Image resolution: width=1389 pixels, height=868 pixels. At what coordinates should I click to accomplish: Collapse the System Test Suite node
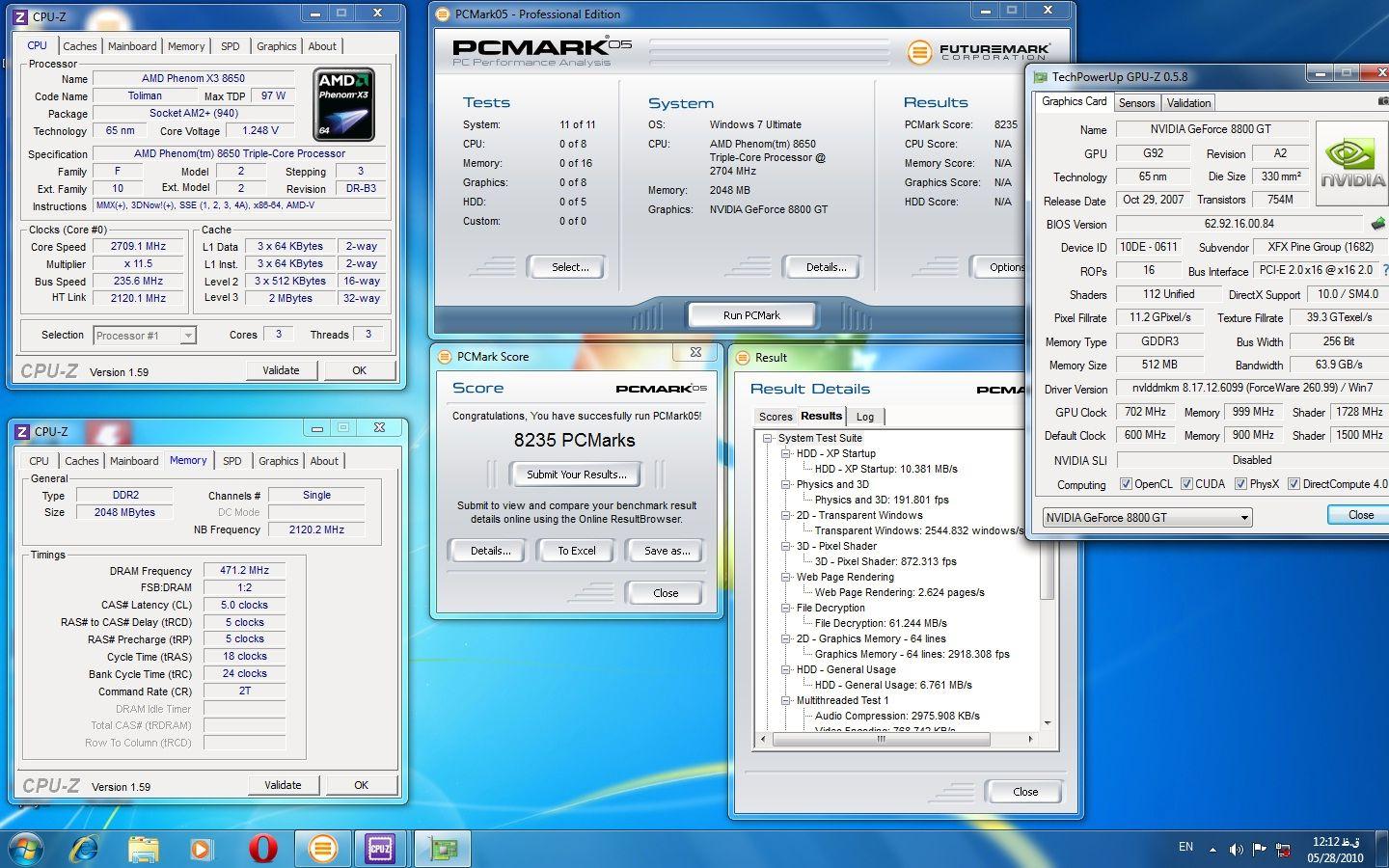click(x=768, y=438)
